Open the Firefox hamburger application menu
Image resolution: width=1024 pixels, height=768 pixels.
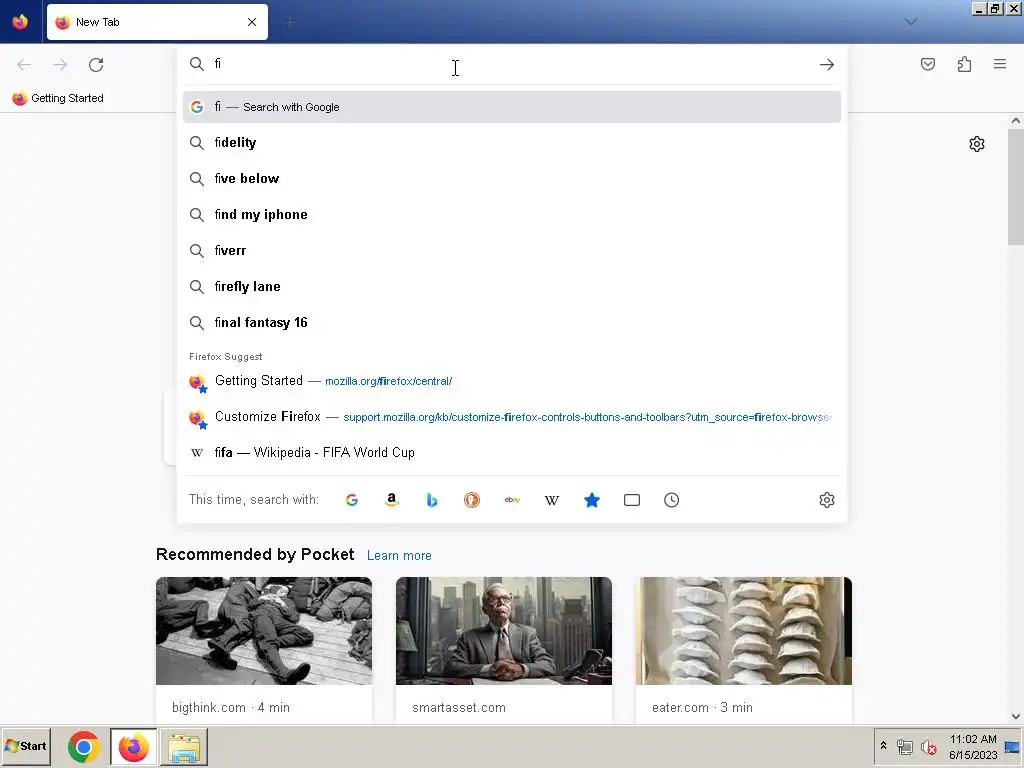point(1000,64)
